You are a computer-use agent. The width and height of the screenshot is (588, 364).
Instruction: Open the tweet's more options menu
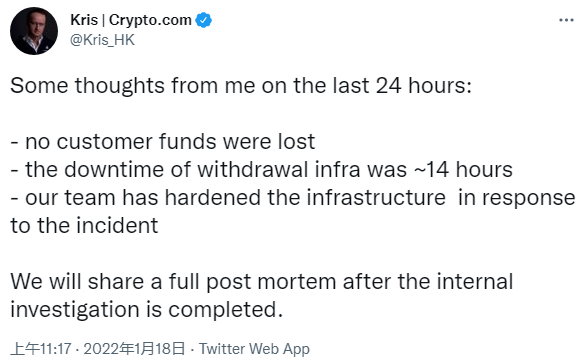(566, 20)
